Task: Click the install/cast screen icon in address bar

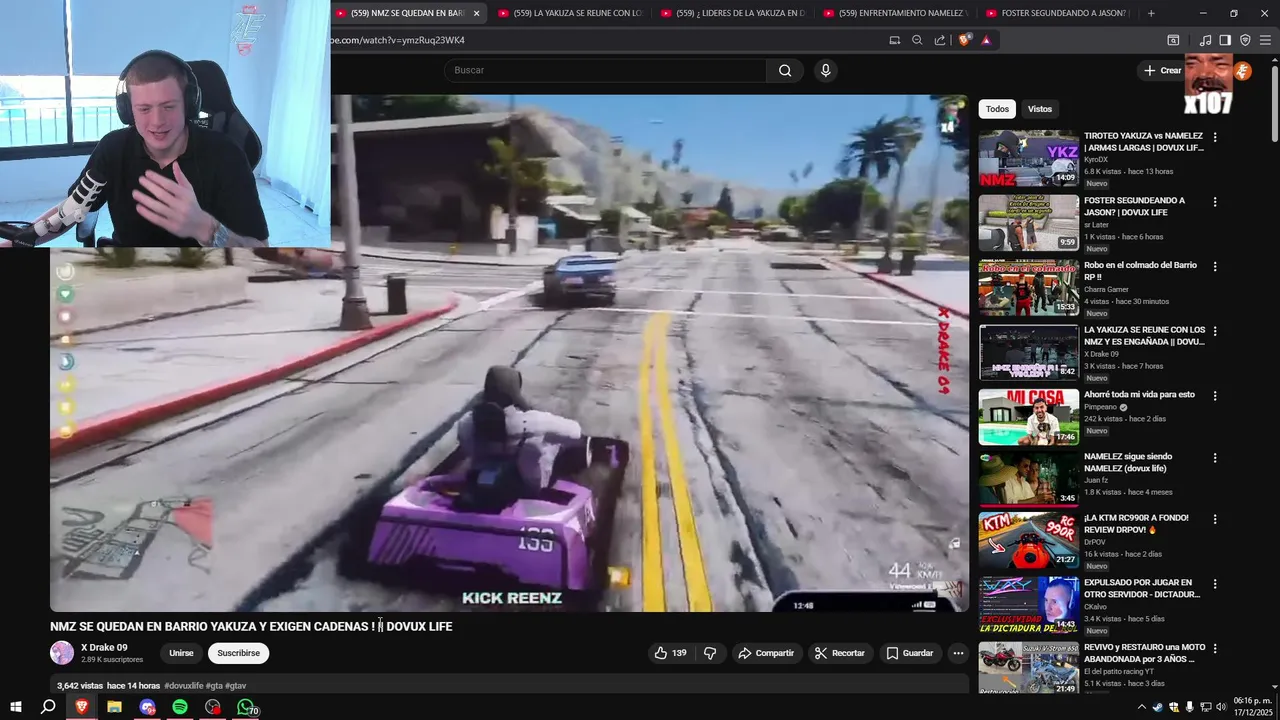Action: 895,40
